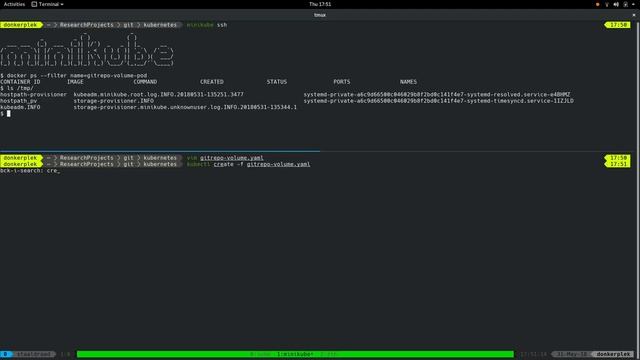This screenshot has height=360, width=640.
Task: Open the Activities overview
Action: click(x=14, y=4)
